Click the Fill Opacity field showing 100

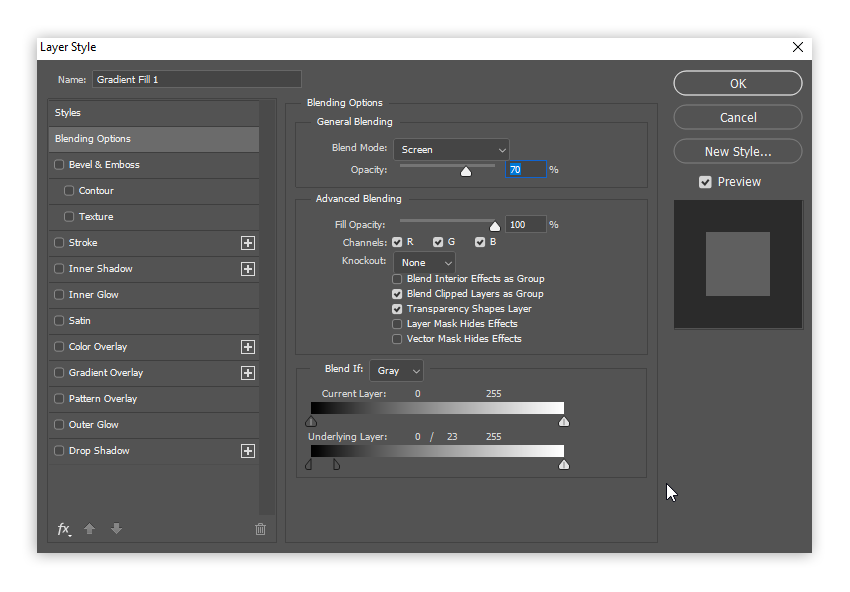coord(526,224)
